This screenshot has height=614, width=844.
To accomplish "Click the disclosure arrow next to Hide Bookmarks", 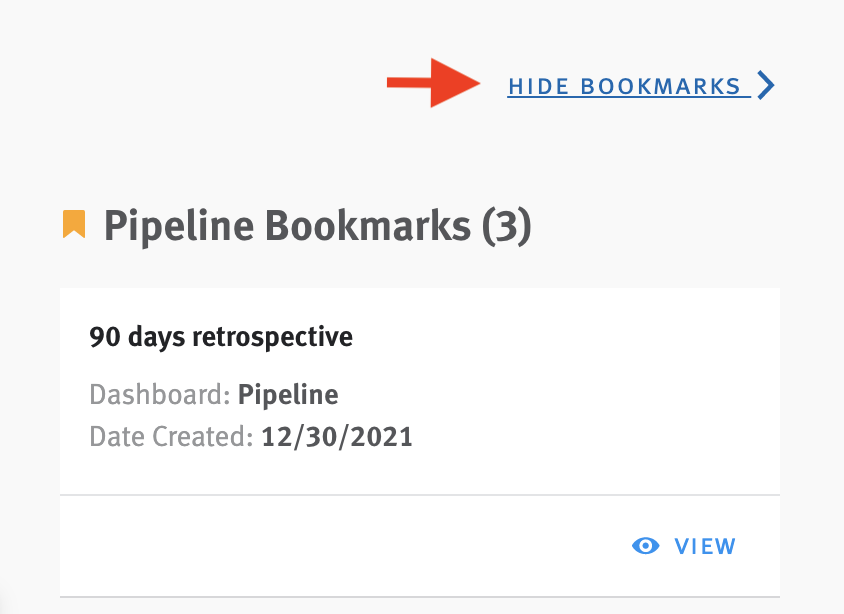I will (768, 85).
